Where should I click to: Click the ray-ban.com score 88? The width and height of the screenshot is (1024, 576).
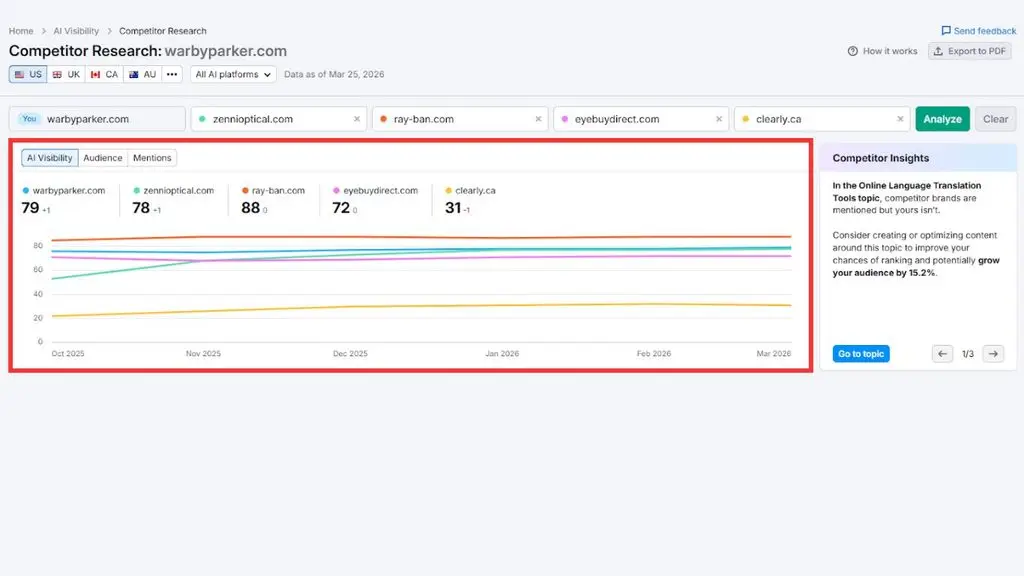(250, 208)
